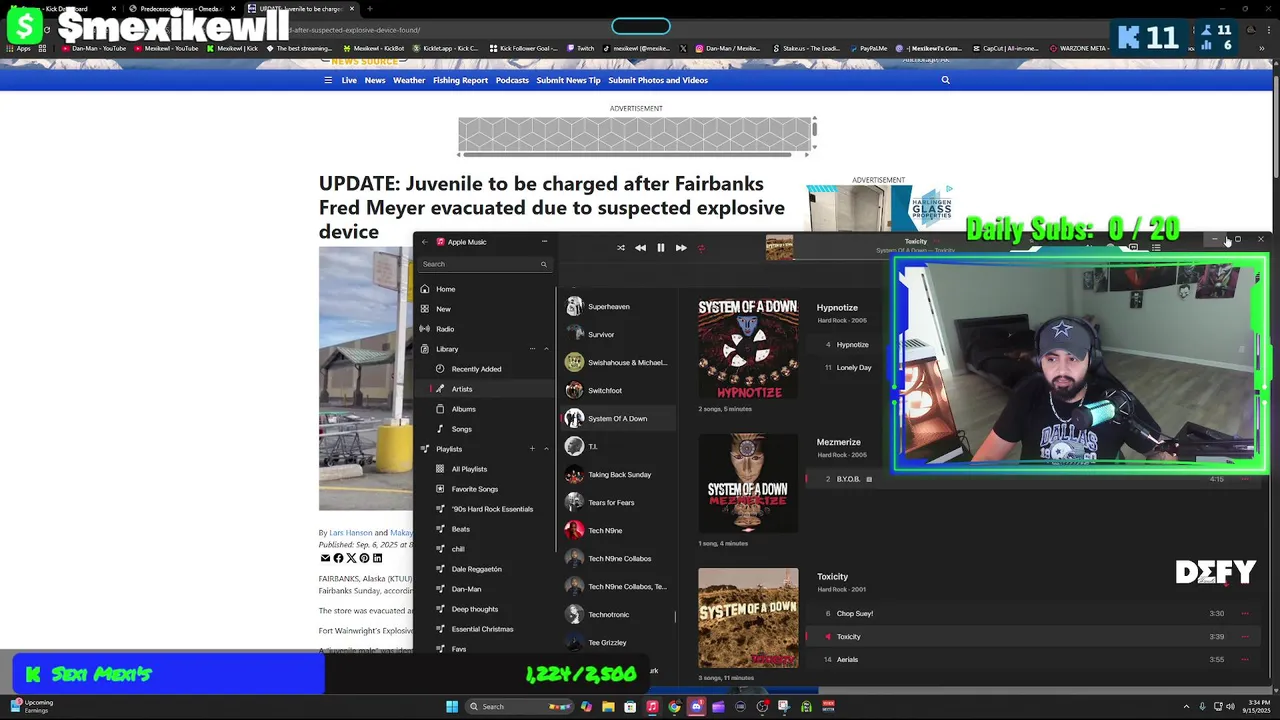Open Albums in the Library
This screenshot has height=720, width=1280.
(x=485, y=409)
